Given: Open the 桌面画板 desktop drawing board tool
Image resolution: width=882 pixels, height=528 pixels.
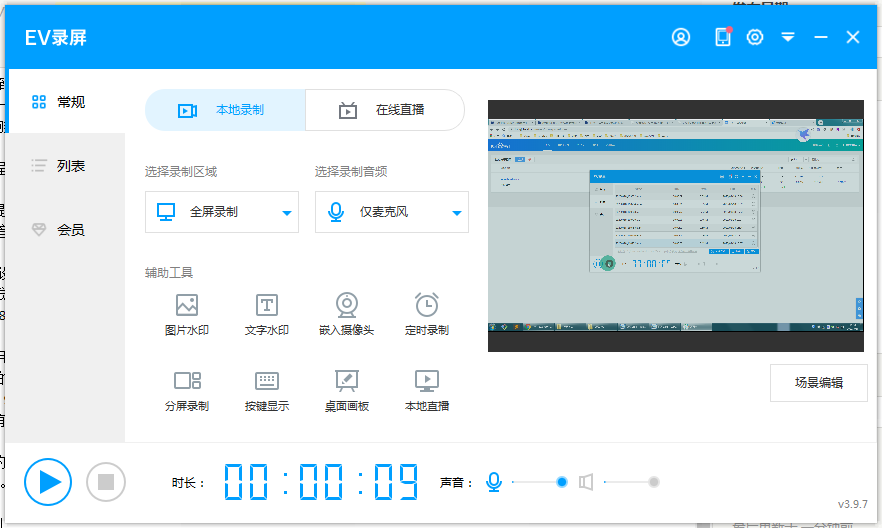Looking at the screenshot, I should pos(346,391).
